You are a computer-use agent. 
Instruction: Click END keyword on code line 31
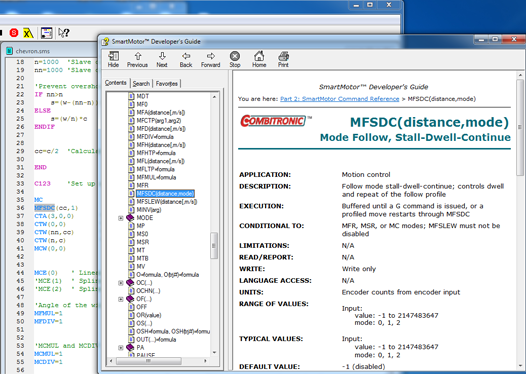[40, 167]
